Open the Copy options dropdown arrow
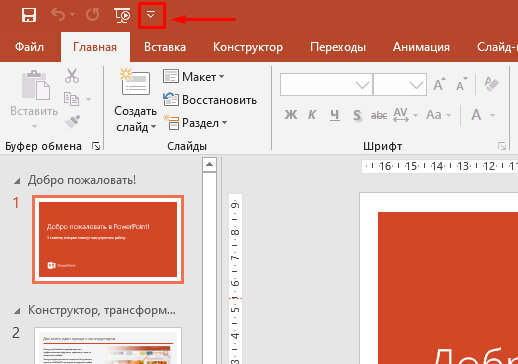The height and width of the screenshot is (364, 518). pyautogui.click(x=88, y=99)
